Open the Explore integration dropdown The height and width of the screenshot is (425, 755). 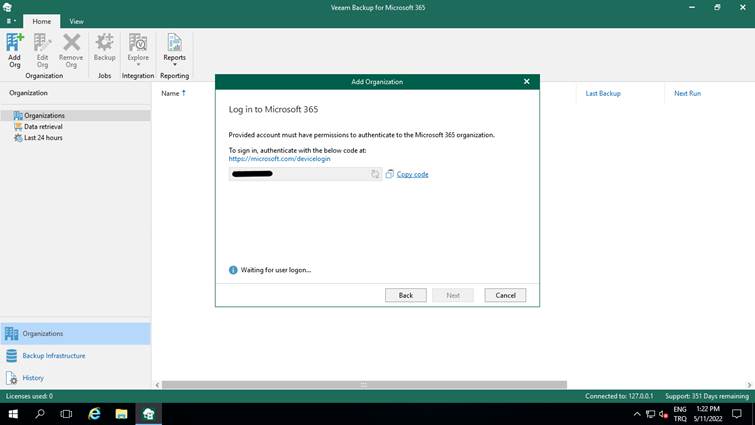click(x=138, y=50)
